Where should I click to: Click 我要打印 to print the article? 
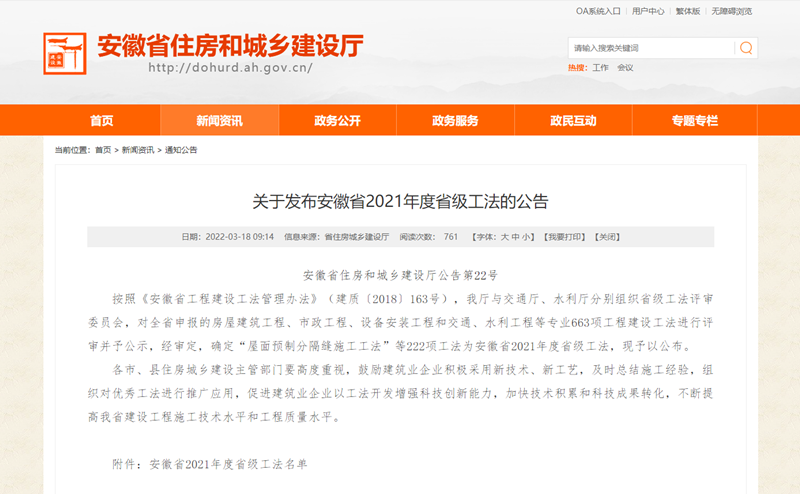tap(564, 237)
